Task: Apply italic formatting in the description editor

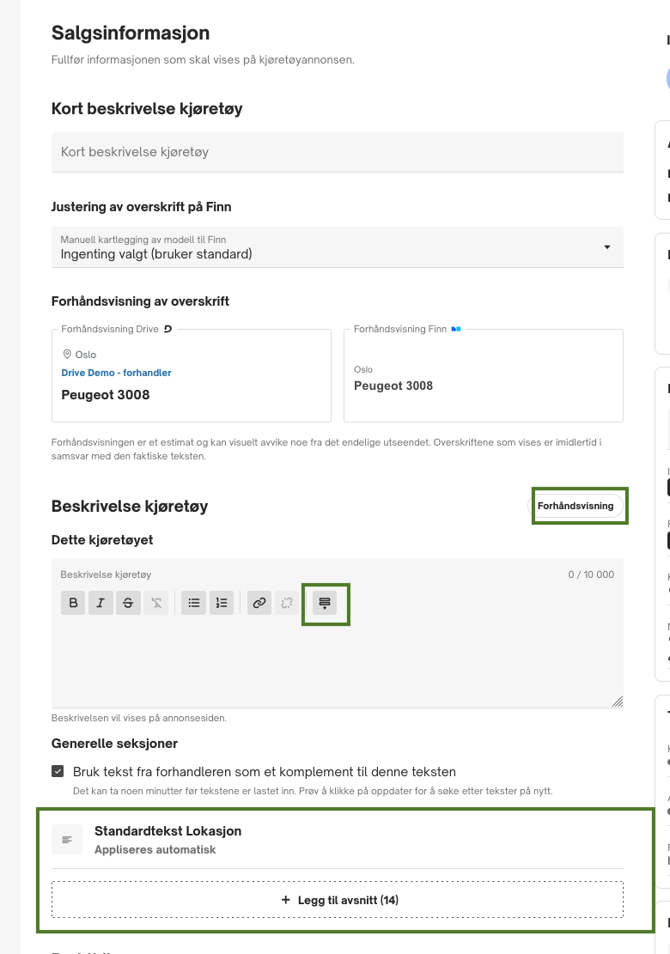Action: point(98,603)
